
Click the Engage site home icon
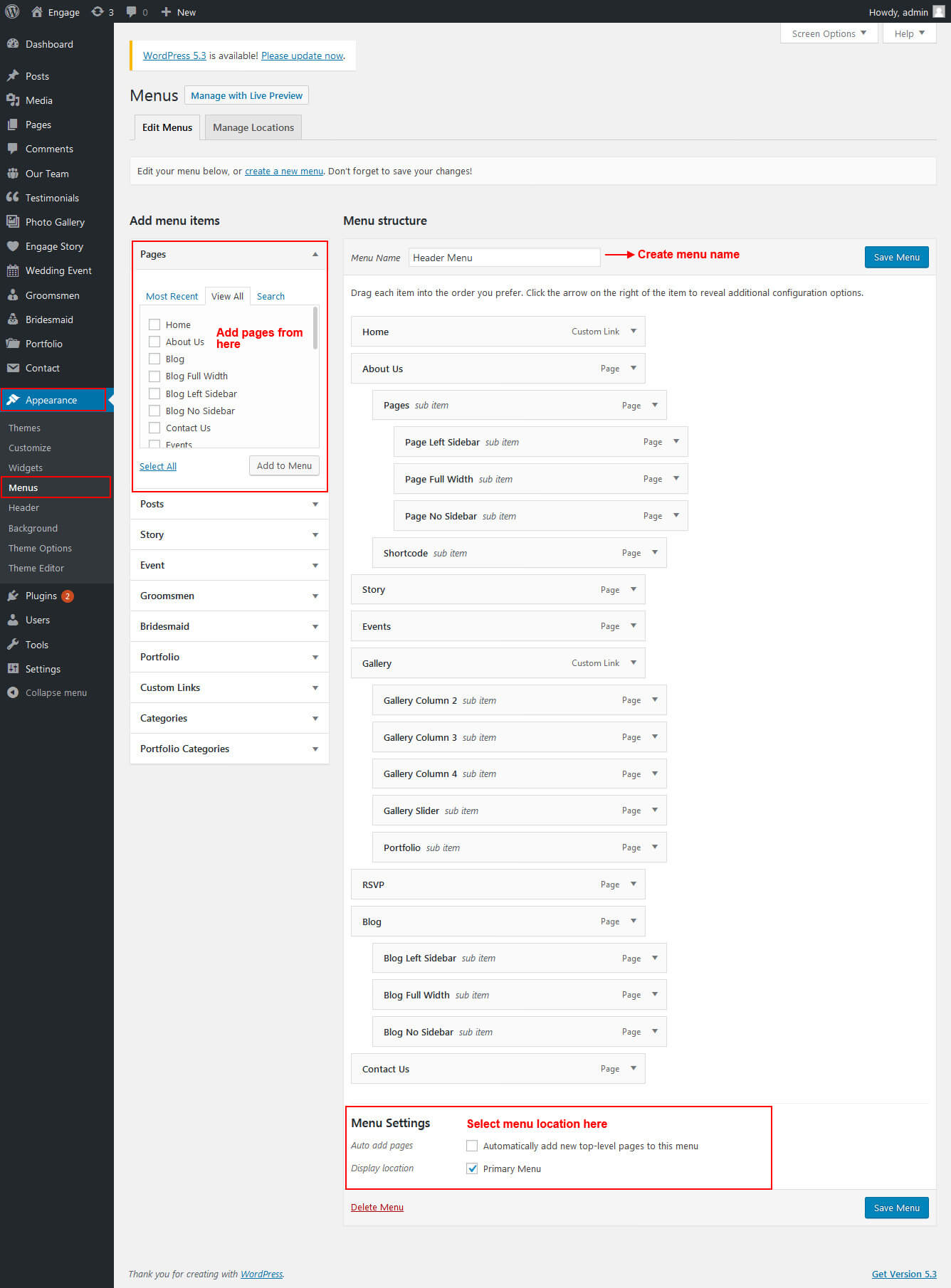37,11
